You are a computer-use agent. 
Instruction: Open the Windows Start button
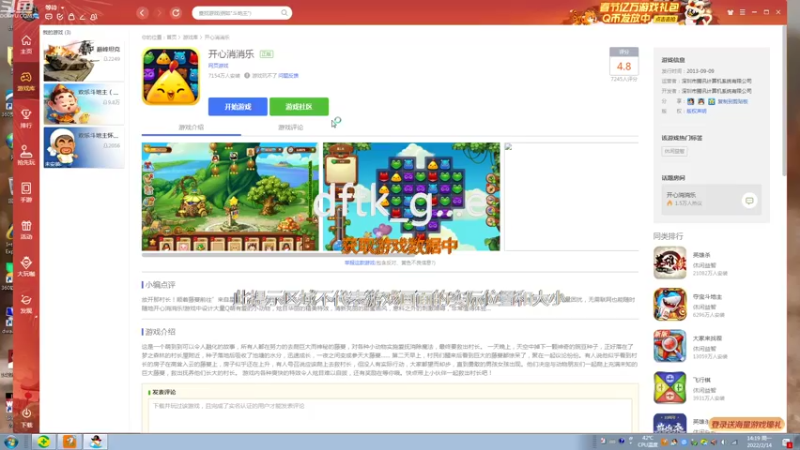(x=11, y=442)
